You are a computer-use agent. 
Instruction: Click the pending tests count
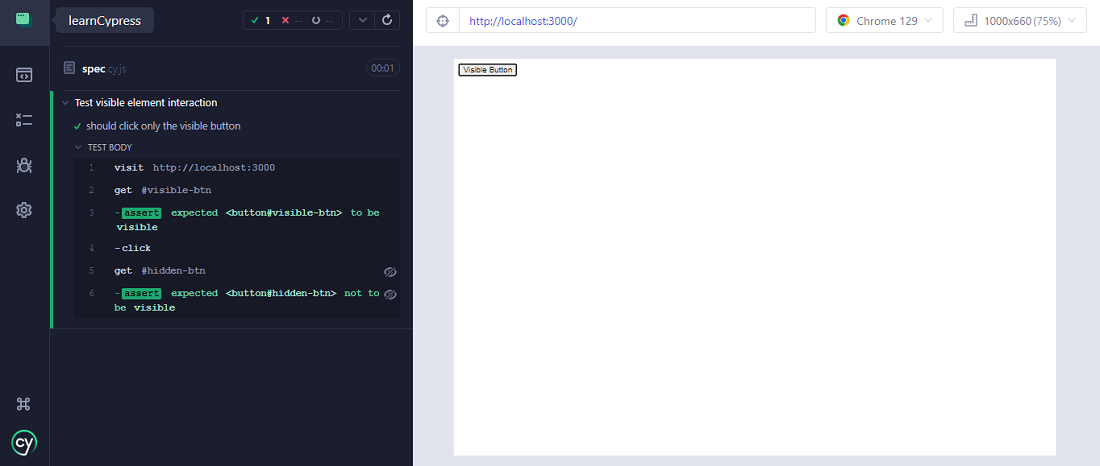click(322, 20)
